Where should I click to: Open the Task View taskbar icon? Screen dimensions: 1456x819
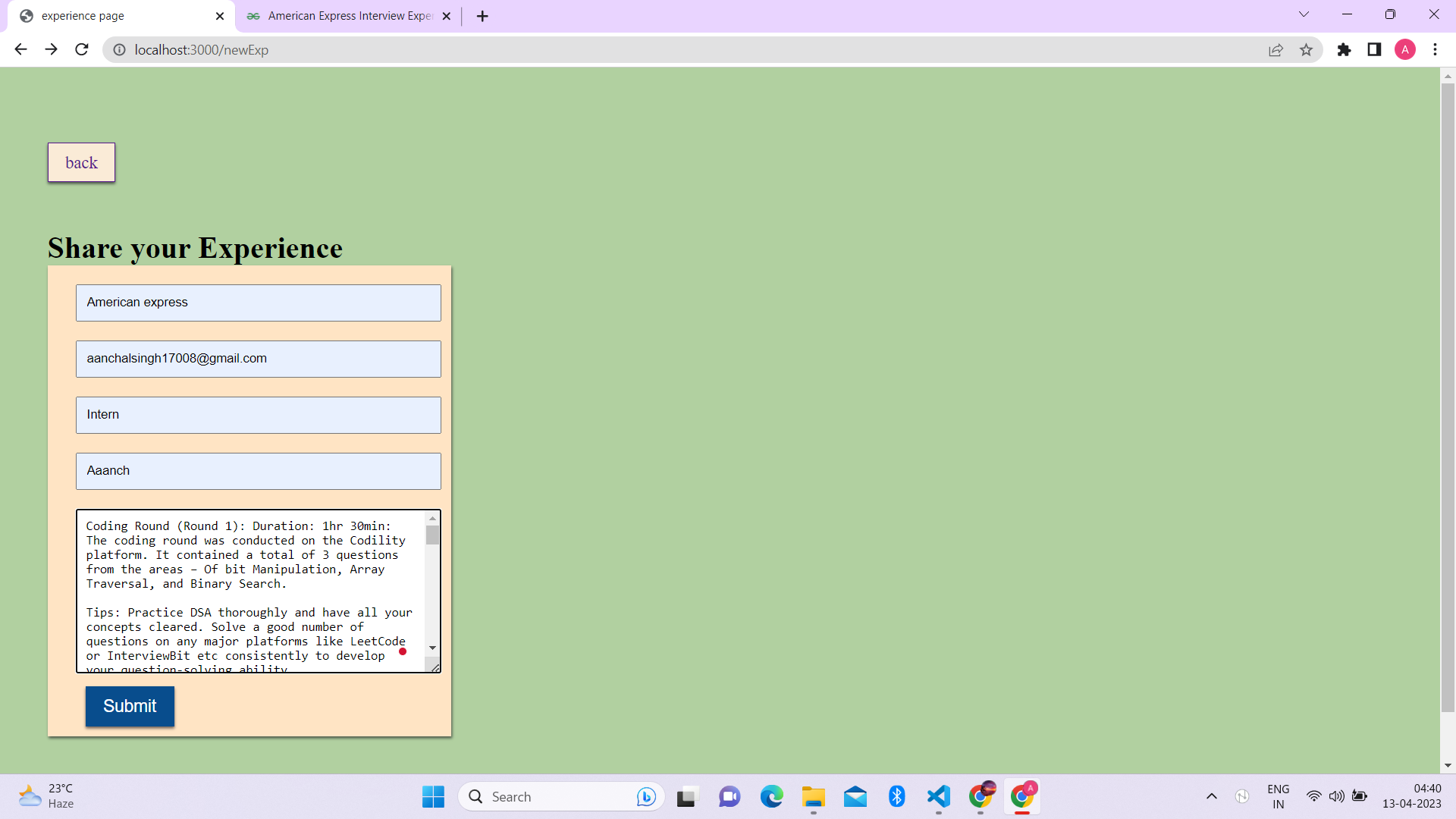(686, 796)
